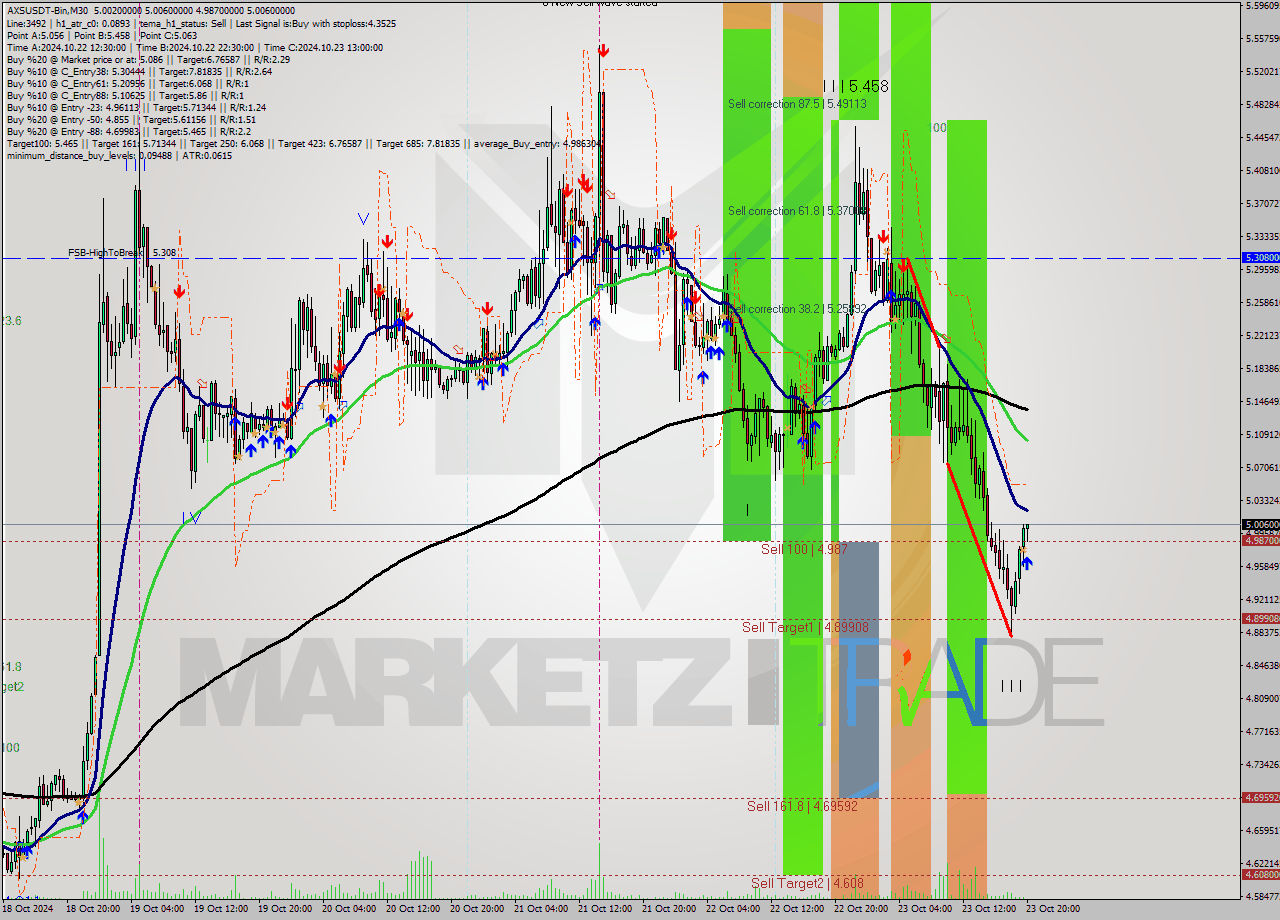Click the 'FSB-HighToBreak | 5.308' label
Image resolution: width=1280 pixels, height=920 pixels.
122,253
